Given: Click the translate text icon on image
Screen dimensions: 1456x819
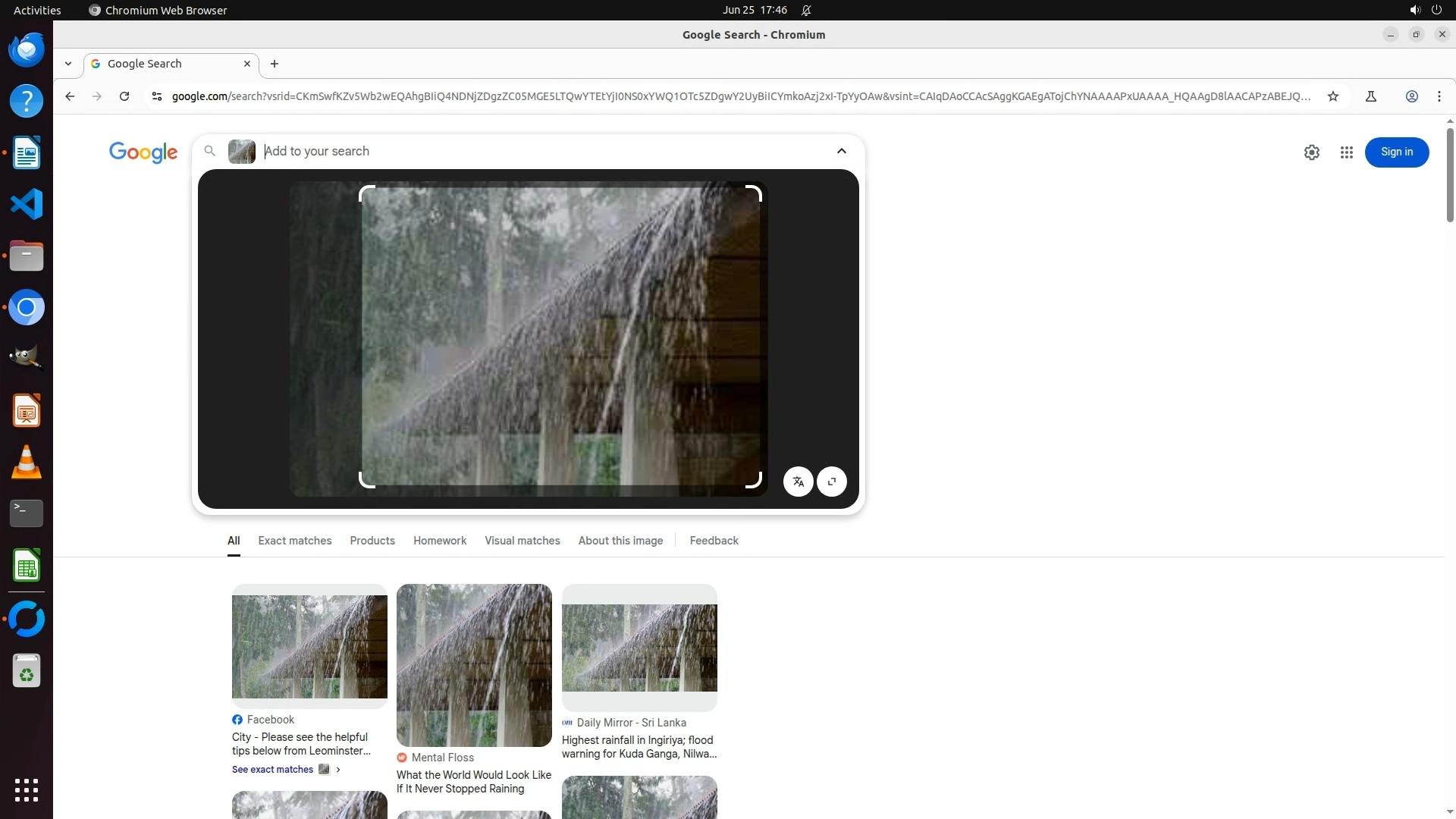Looking at the screenshot, I should pyautogui.click(x=798, y=482).
